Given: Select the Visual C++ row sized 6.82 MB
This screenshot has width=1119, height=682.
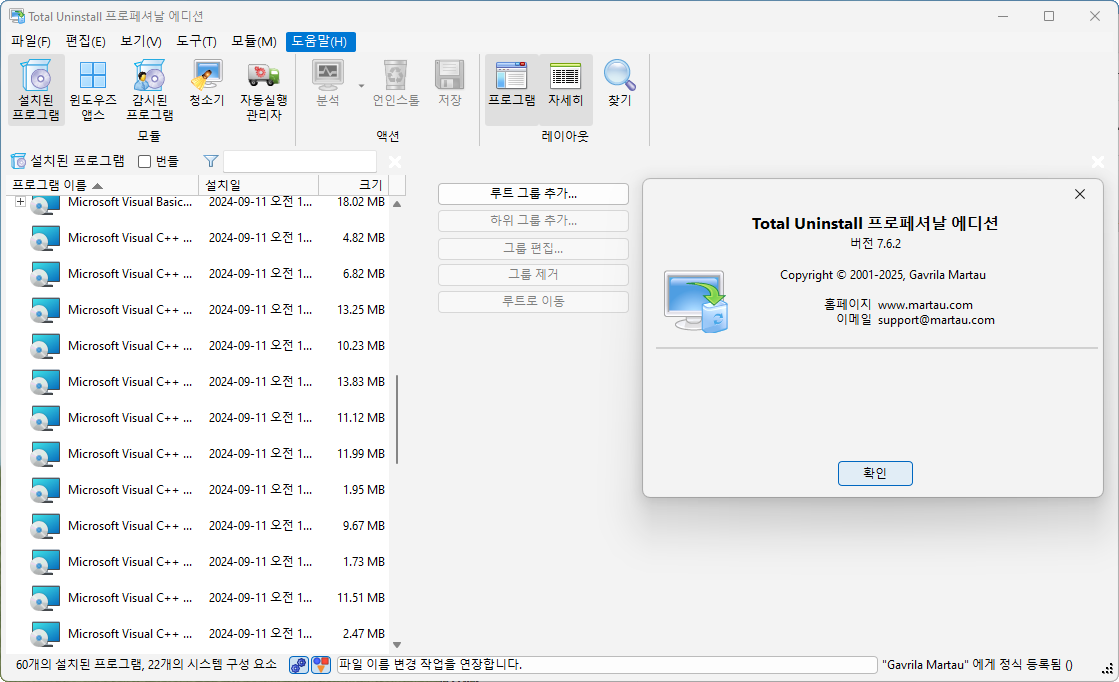Looking at the screenshot, I should (x=198, y=274).
